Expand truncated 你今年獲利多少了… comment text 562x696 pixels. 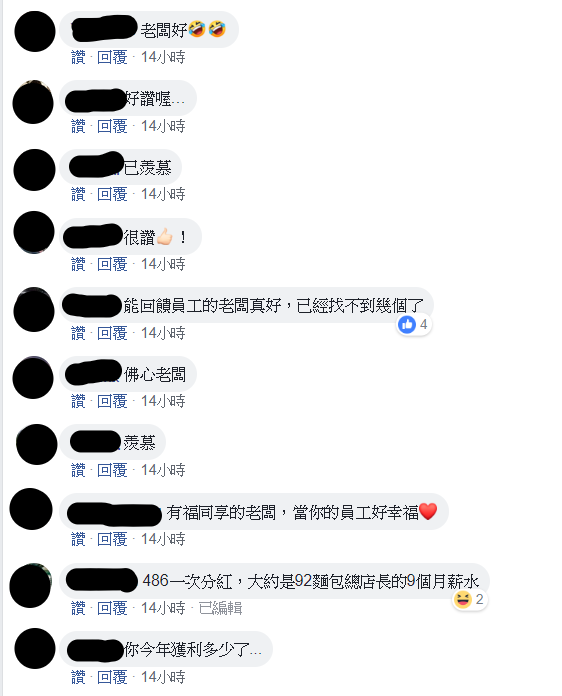[256, 651]
